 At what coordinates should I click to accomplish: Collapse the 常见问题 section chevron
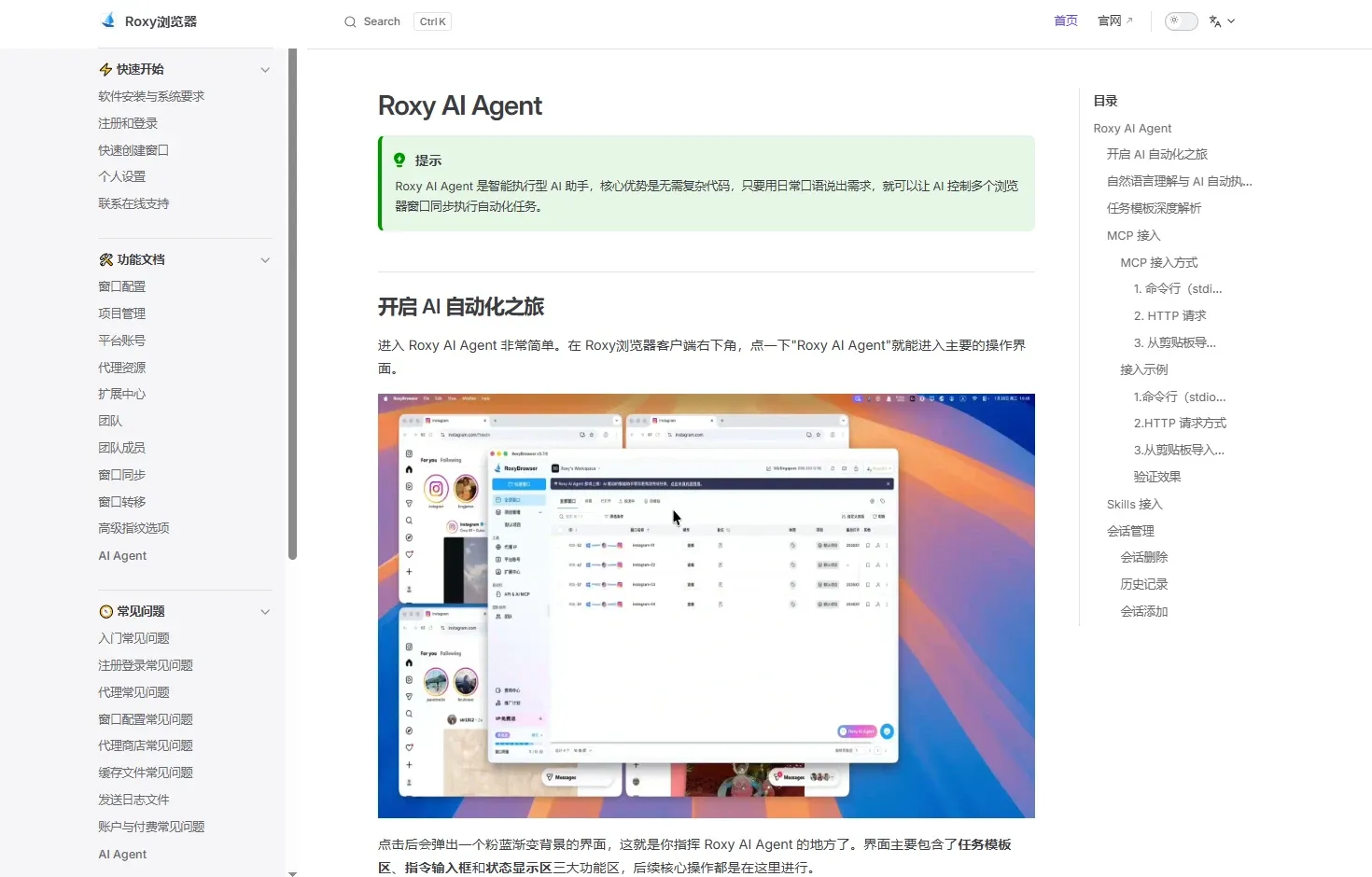pyautogui.click(x=265, y=612)
